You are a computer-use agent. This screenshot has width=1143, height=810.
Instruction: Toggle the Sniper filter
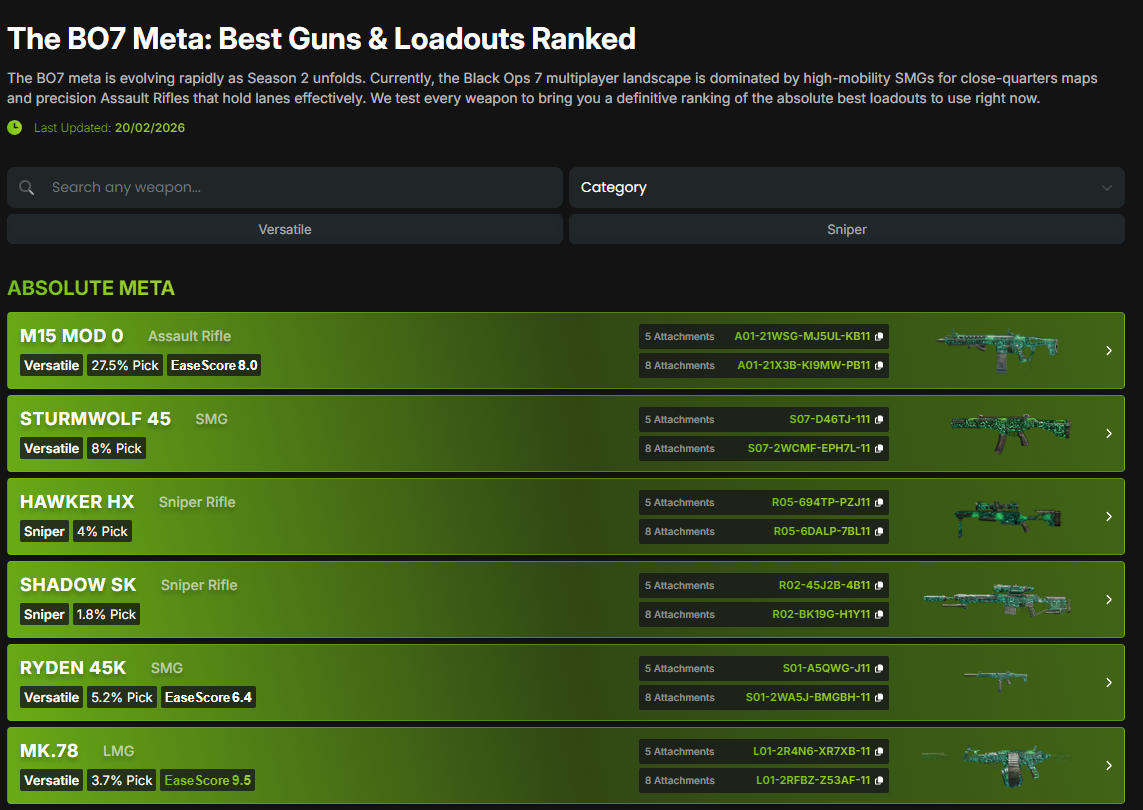(x=846, y=229)
